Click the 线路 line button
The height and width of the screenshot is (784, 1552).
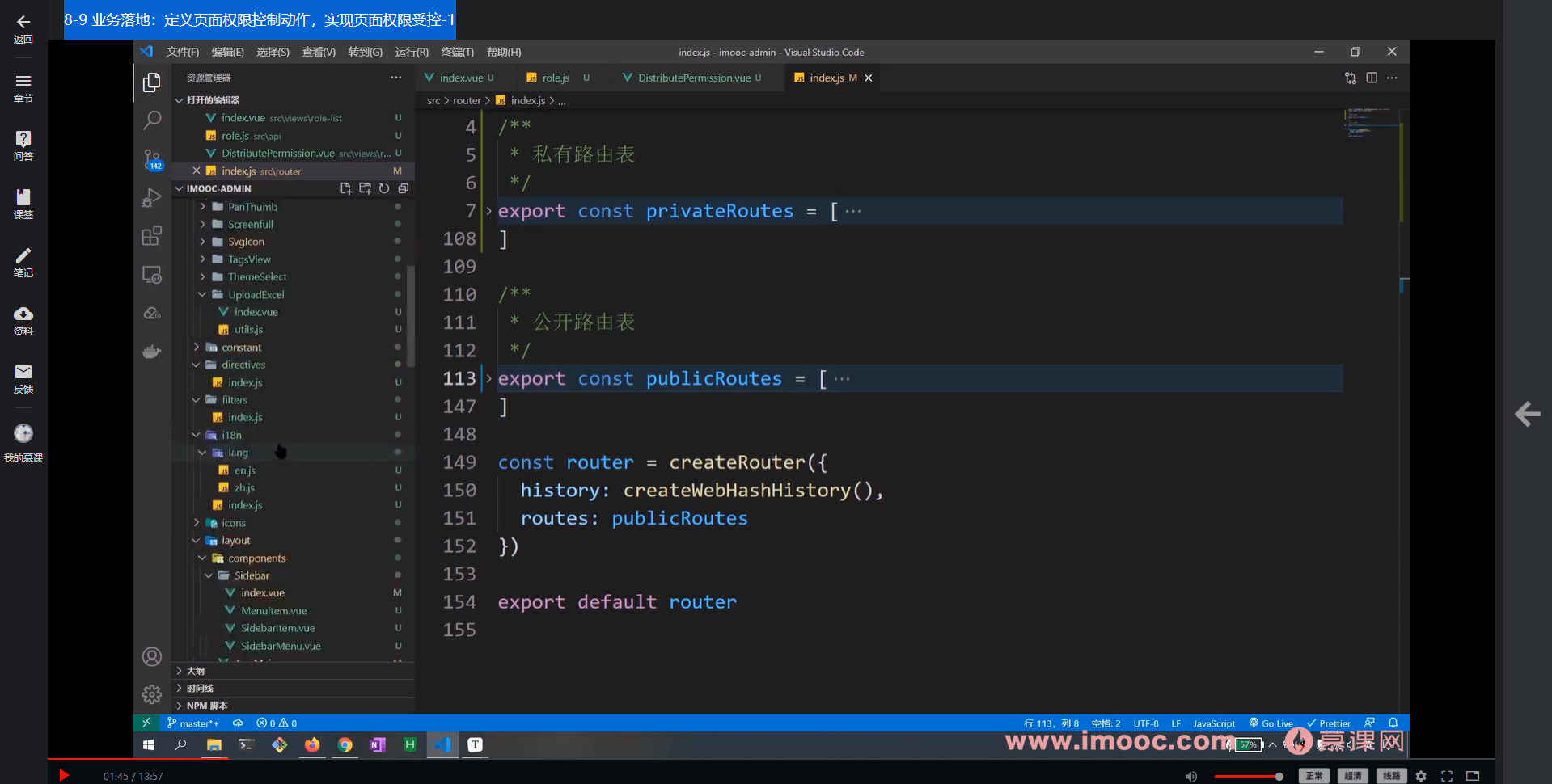(x=1392, y=776)
